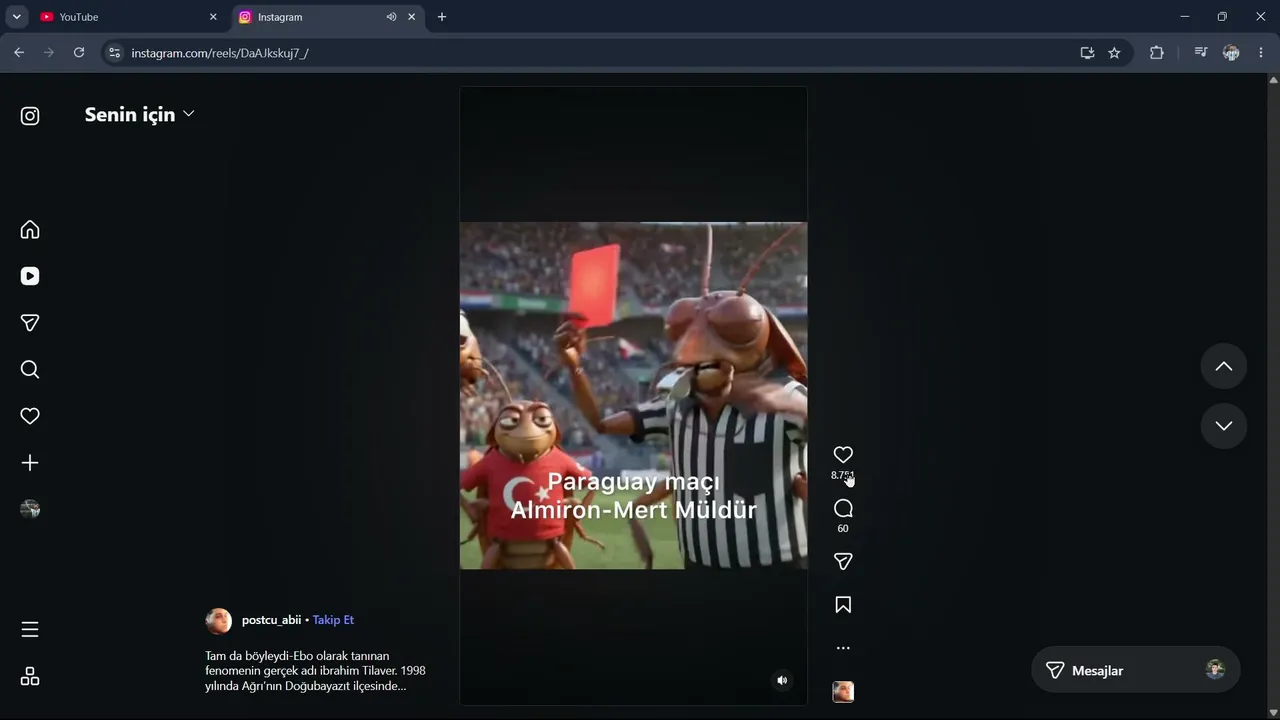Open direct messages paper-plane sidebar icon
This screenshot has height=720, width=1280.
pyautogui.click(x=30, y=323)
